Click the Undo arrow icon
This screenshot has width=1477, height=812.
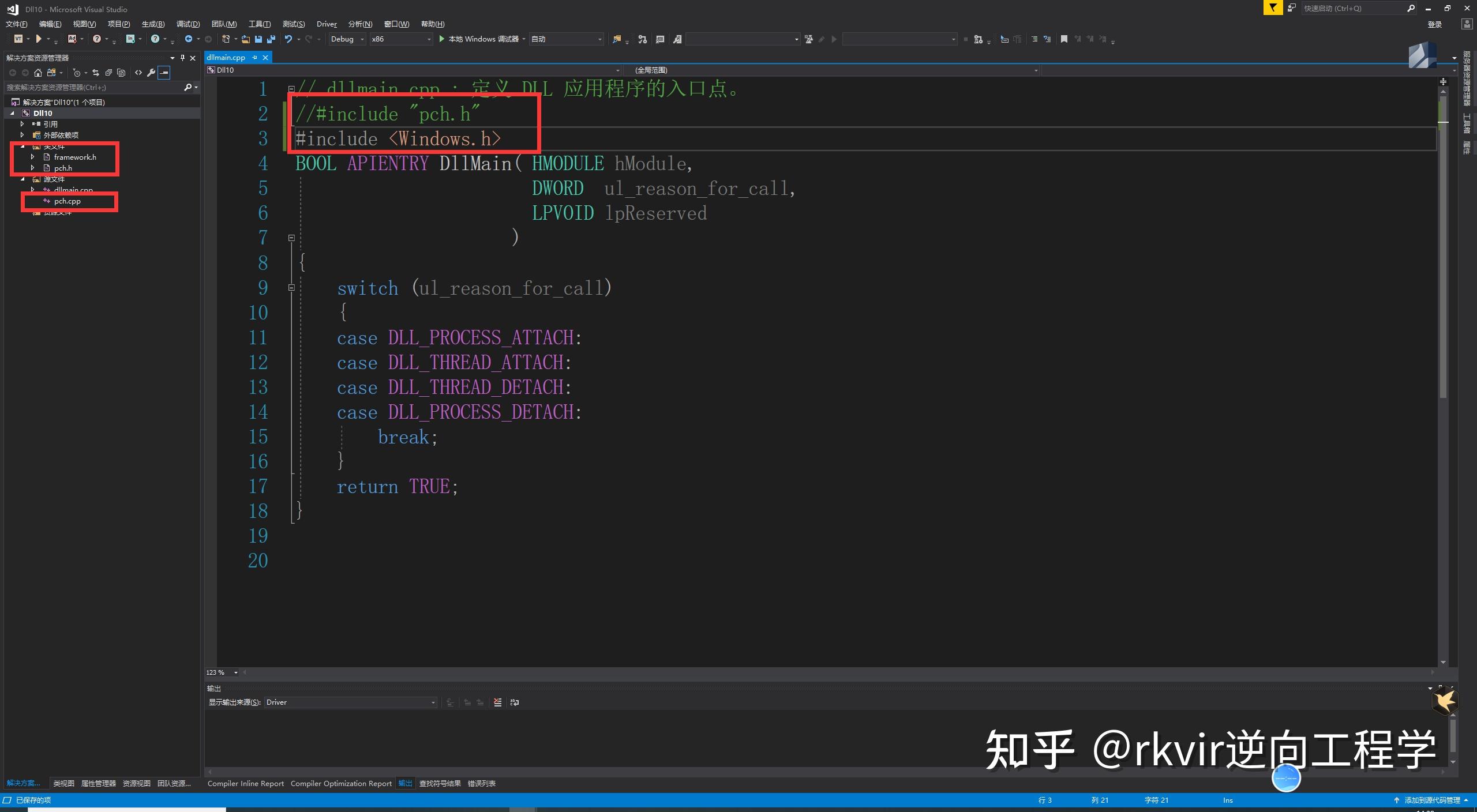[288, 39]
